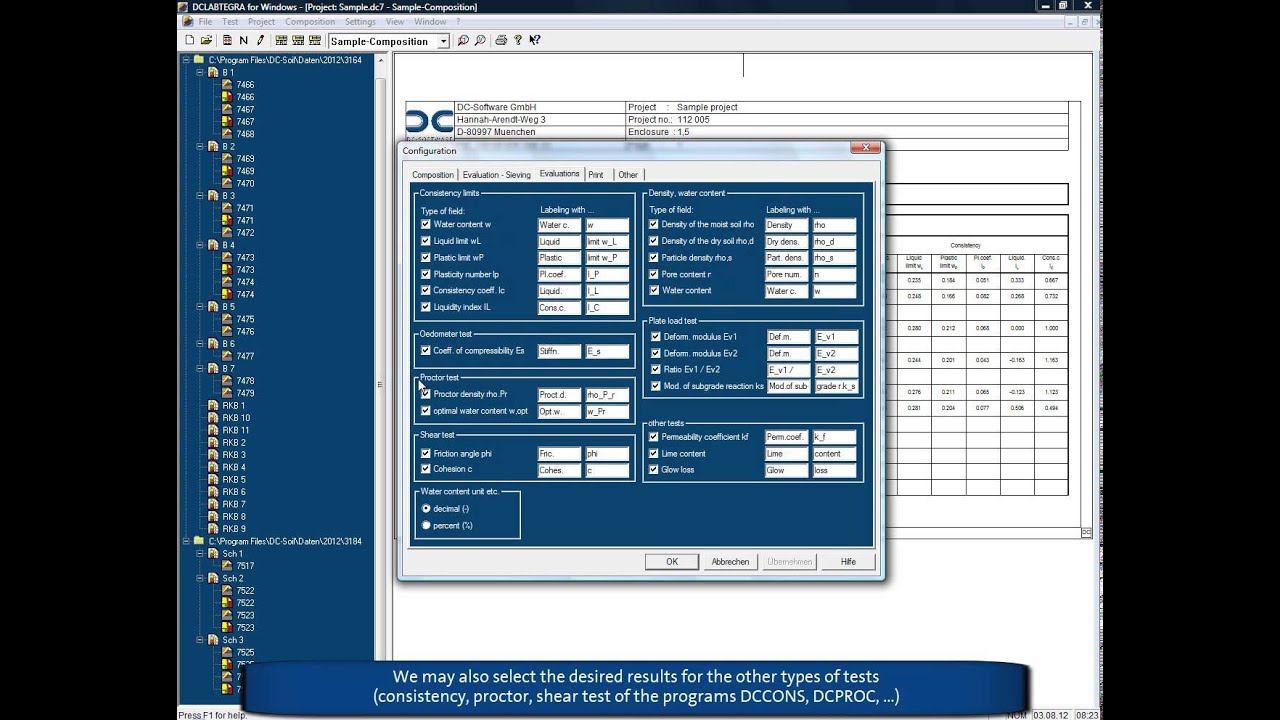Click the red table icon beside the N button

[x=227, y=41]
